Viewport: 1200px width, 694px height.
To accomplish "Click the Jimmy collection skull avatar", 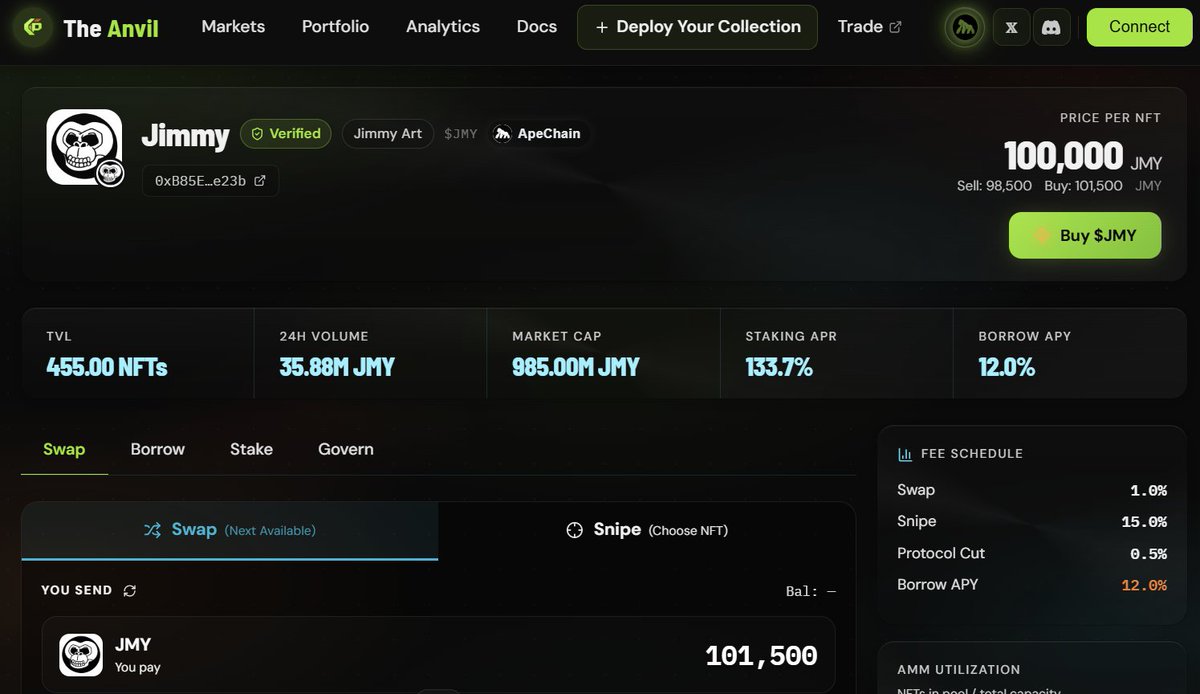I will [x=84, y=147].
